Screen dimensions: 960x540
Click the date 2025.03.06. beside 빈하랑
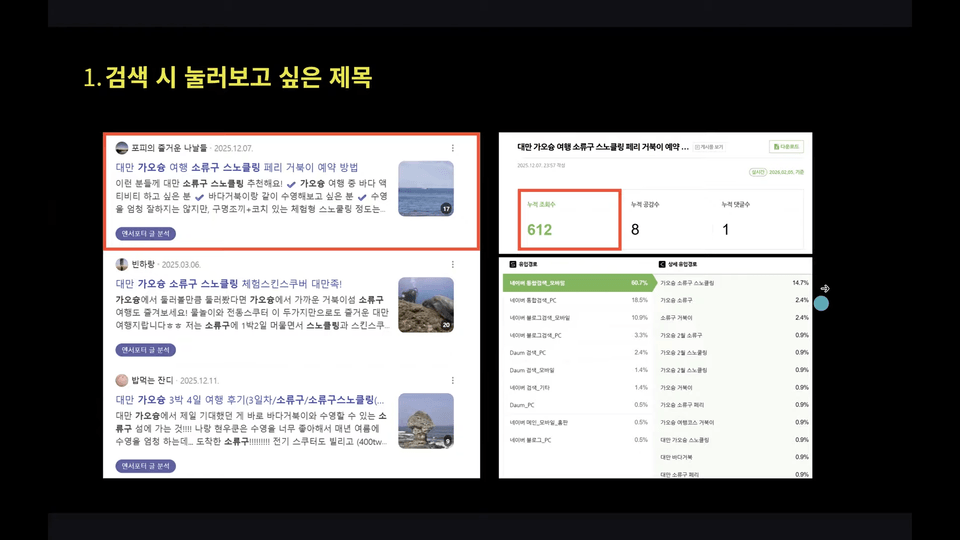coord(181,264)
